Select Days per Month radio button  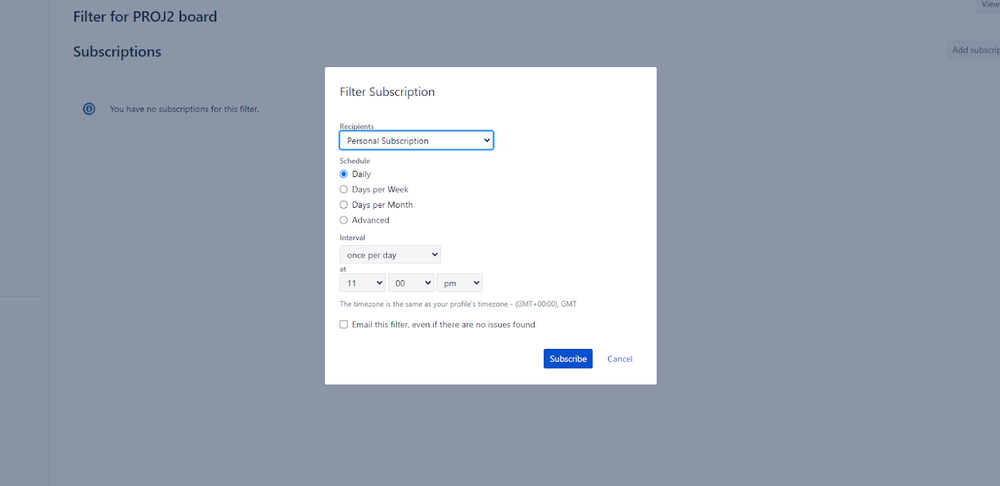(344, 205)
